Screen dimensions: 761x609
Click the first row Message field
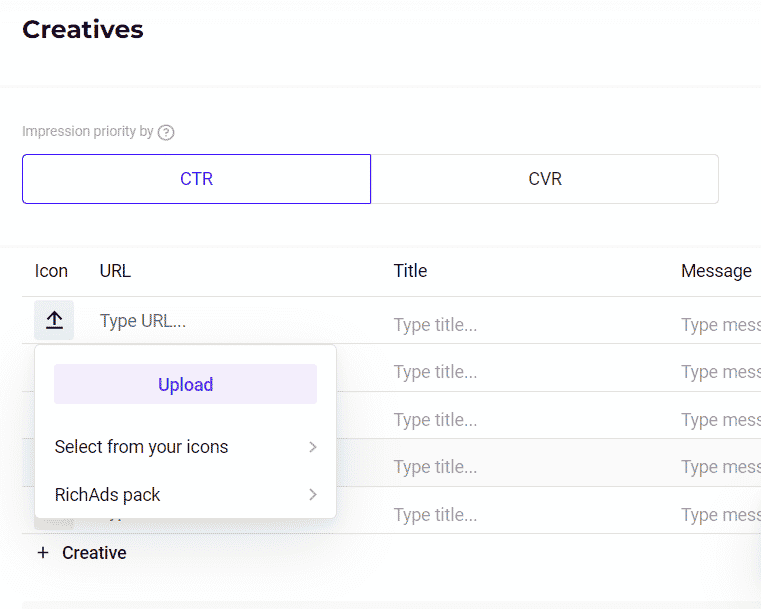[720, 325]
